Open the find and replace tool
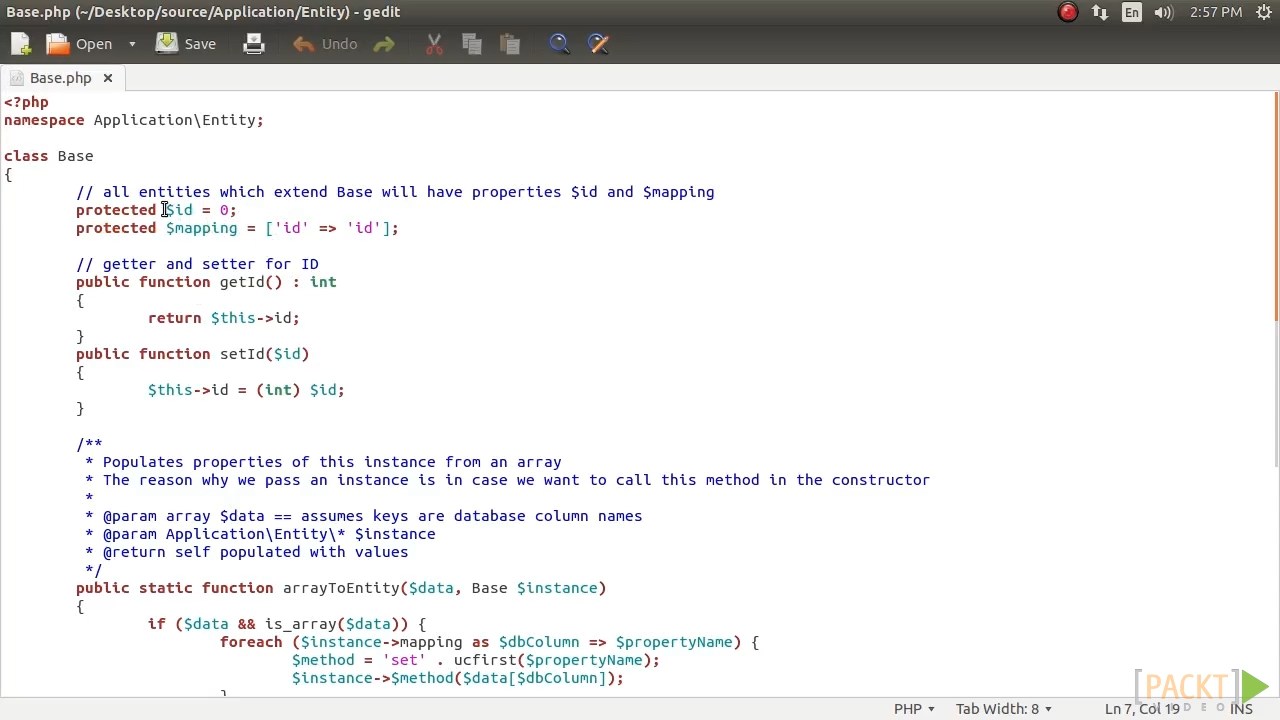The width and height of the screenshot is (1280, 720). pyautogui.click(x=598, y=44)
